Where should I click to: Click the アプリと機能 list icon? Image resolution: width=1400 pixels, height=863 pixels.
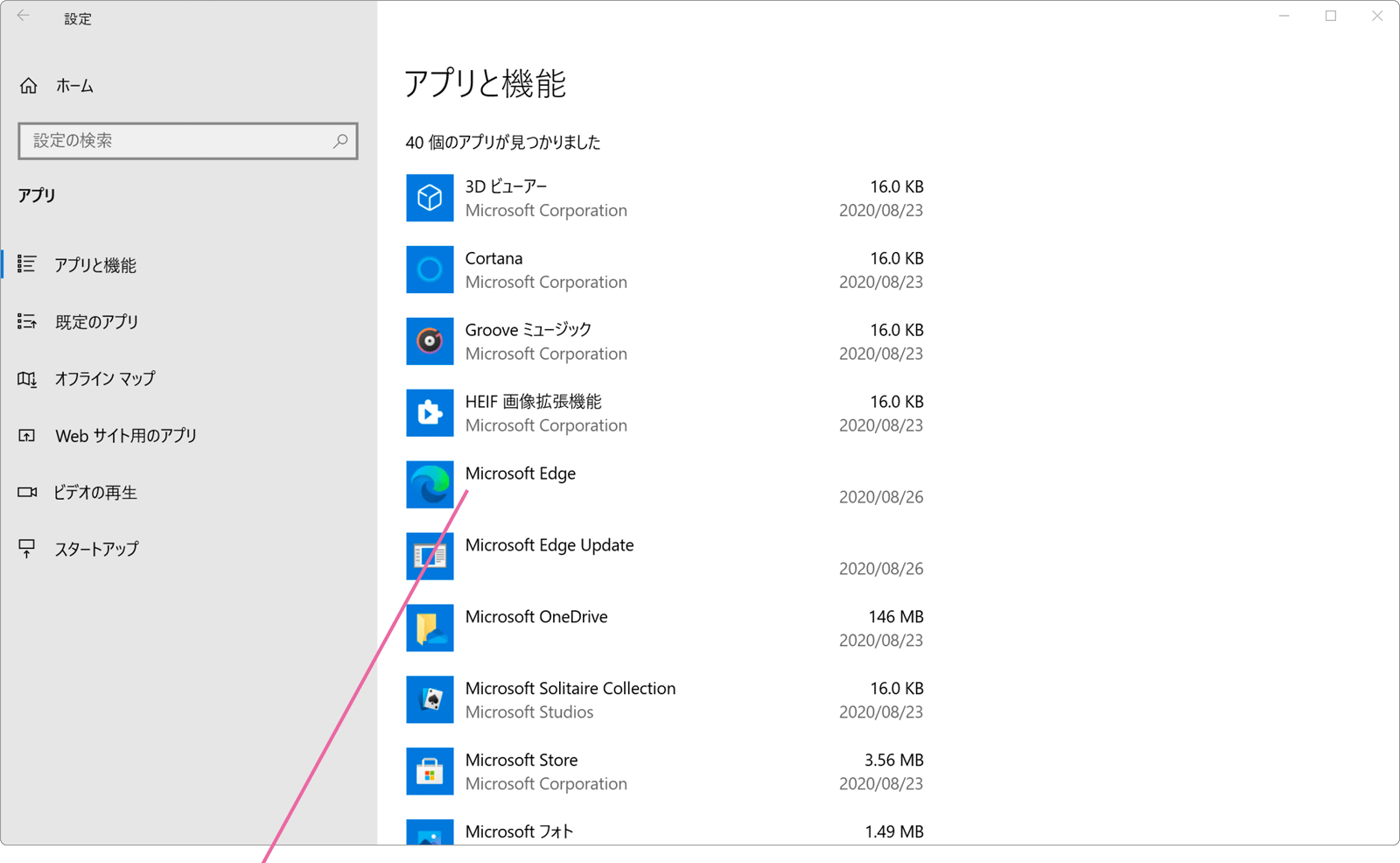(27, 264)
